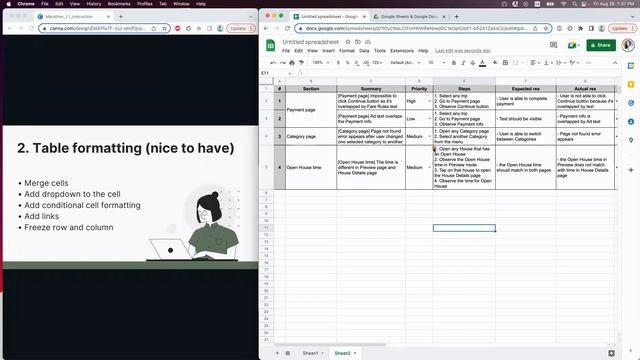Open Google account avatar in Sheets
The height and width of the screenshot is (360, 640).
pos(628,45)
